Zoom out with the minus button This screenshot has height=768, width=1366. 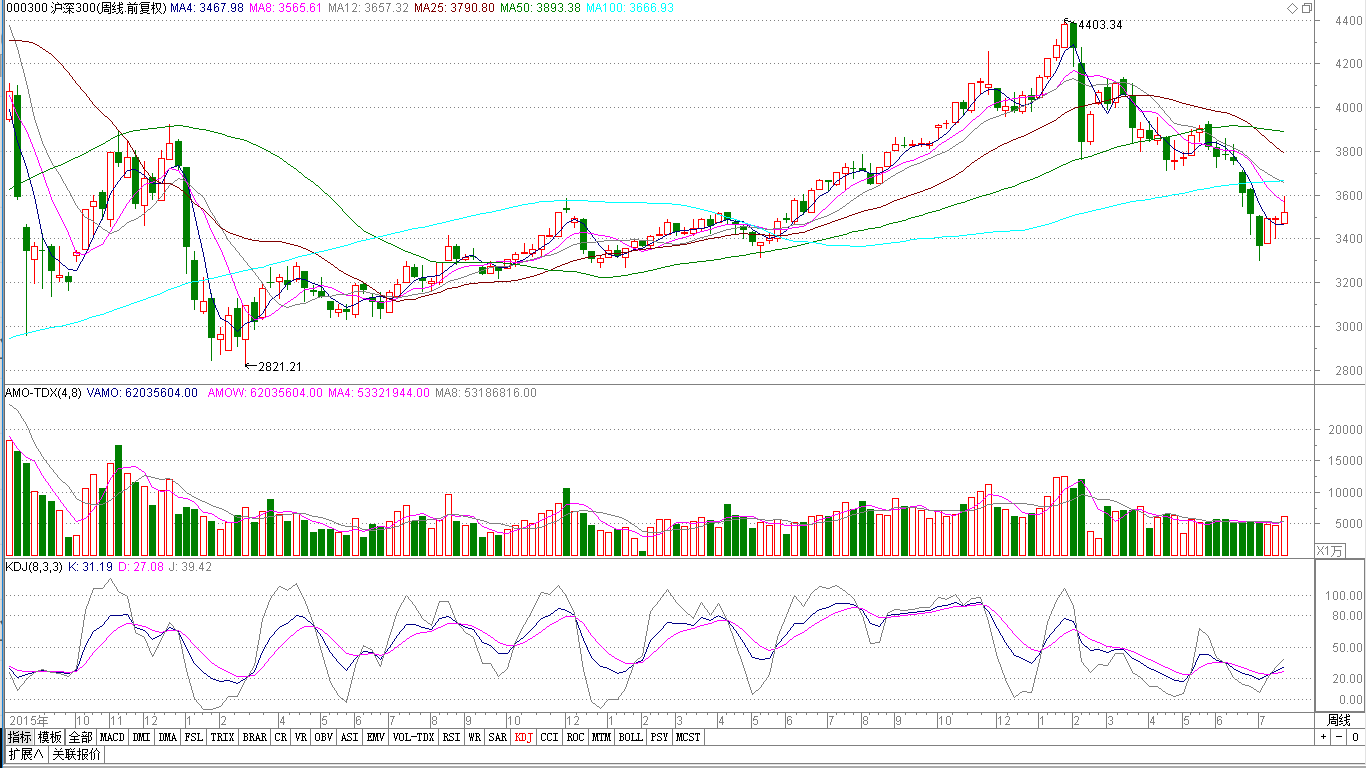click(x=1339, y=737)
